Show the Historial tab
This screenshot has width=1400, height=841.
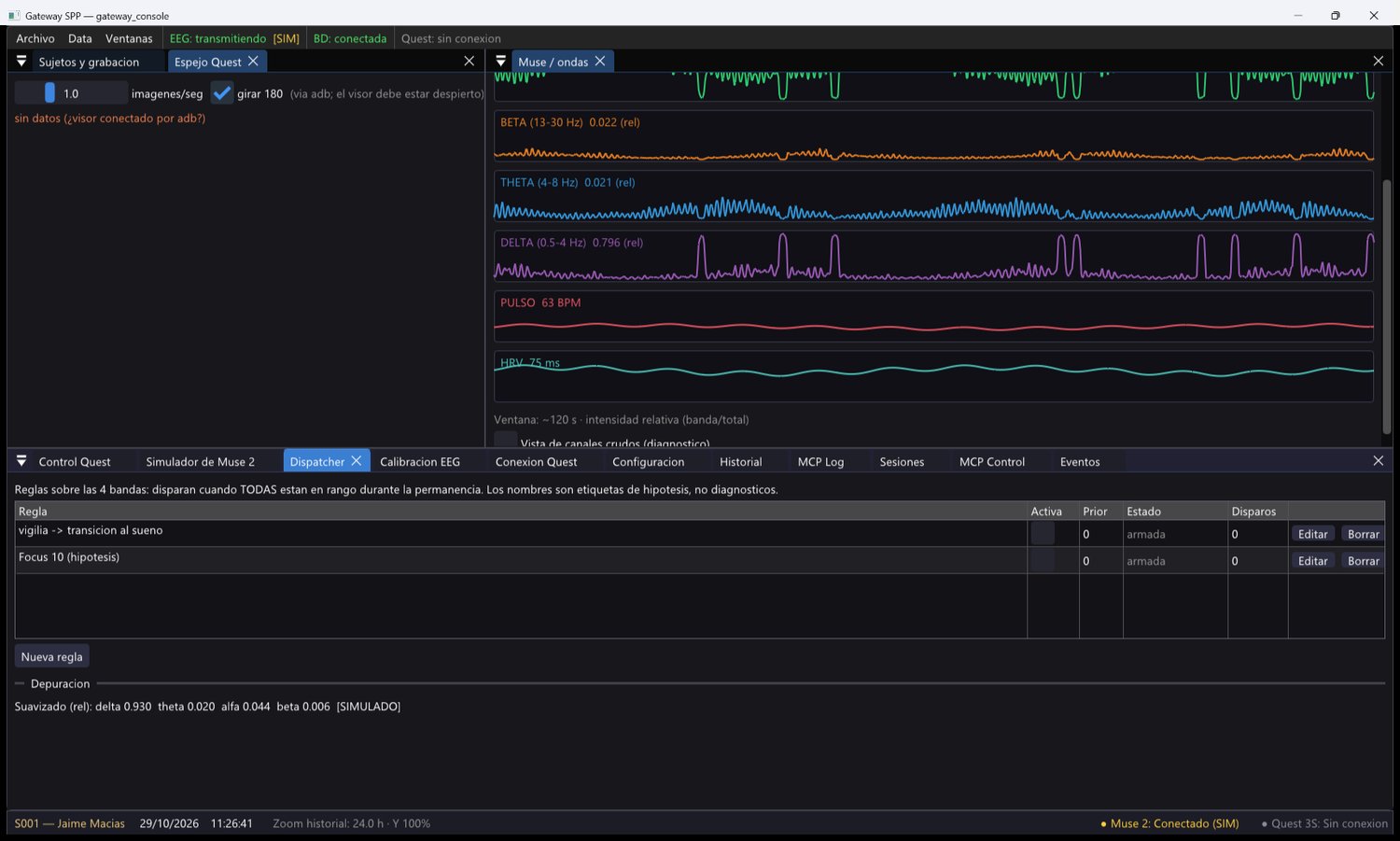[740, 462]
